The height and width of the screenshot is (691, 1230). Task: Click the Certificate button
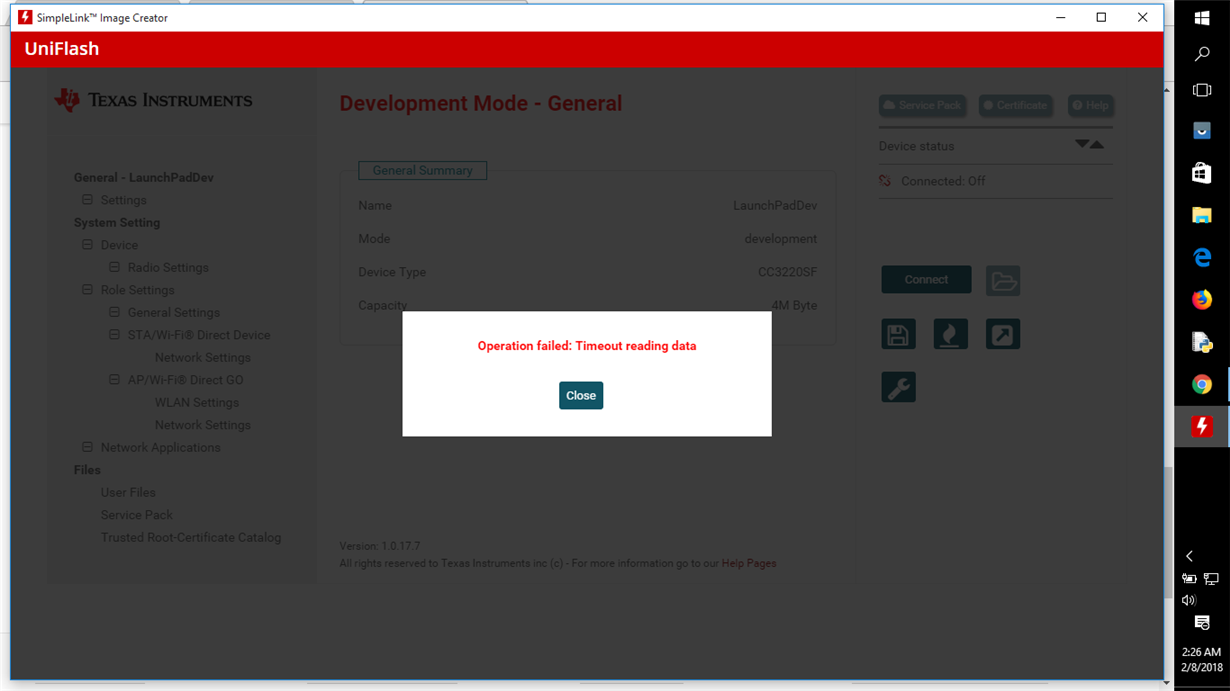click(x=1015, y=105)
